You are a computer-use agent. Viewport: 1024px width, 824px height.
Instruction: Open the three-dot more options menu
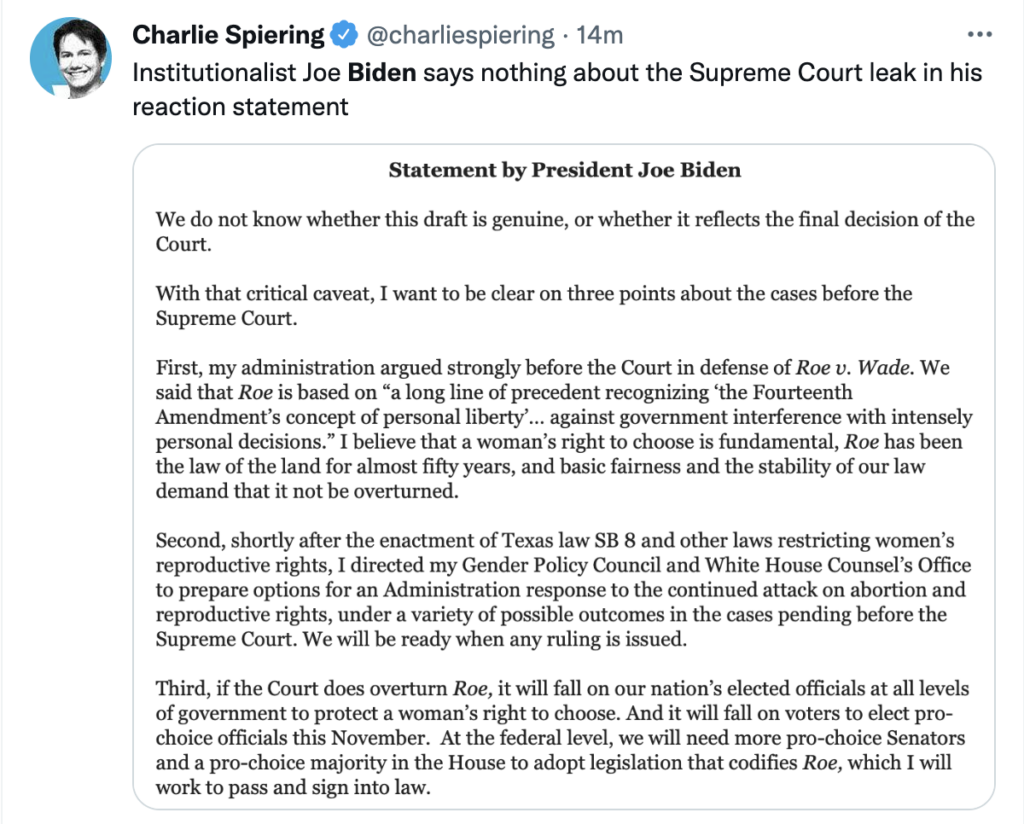pyautogui.click(x=979, y=34)
